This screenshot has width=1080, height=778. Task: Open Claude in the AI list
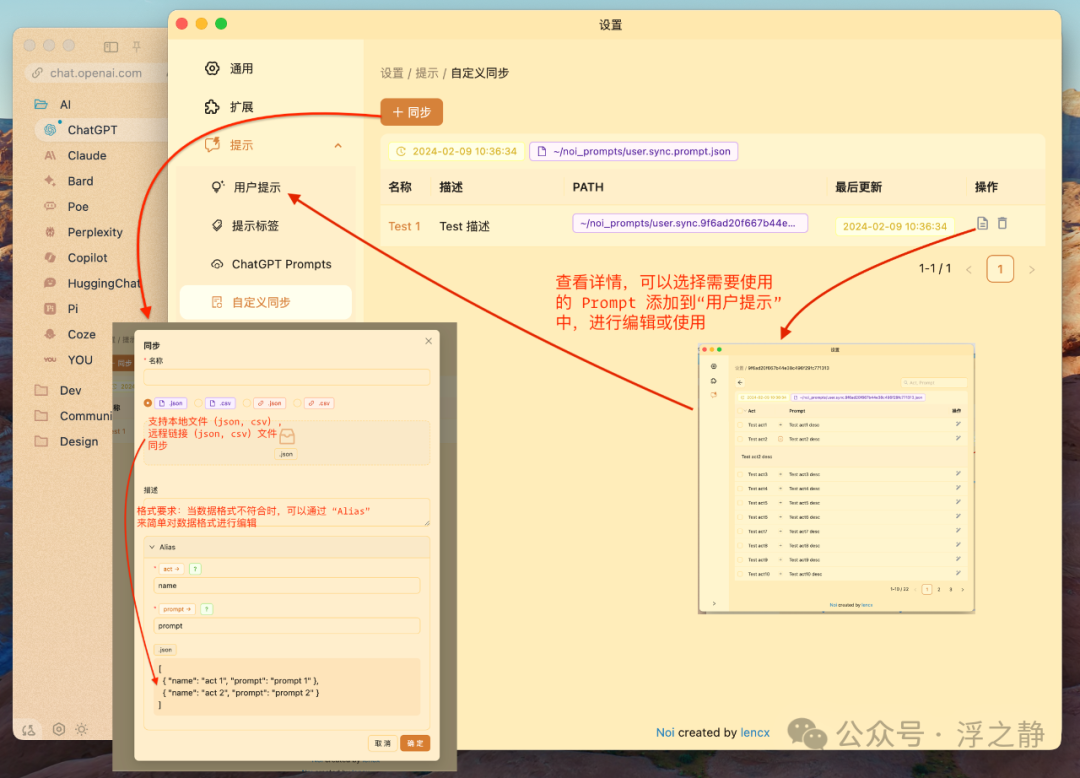coord(87,156)
